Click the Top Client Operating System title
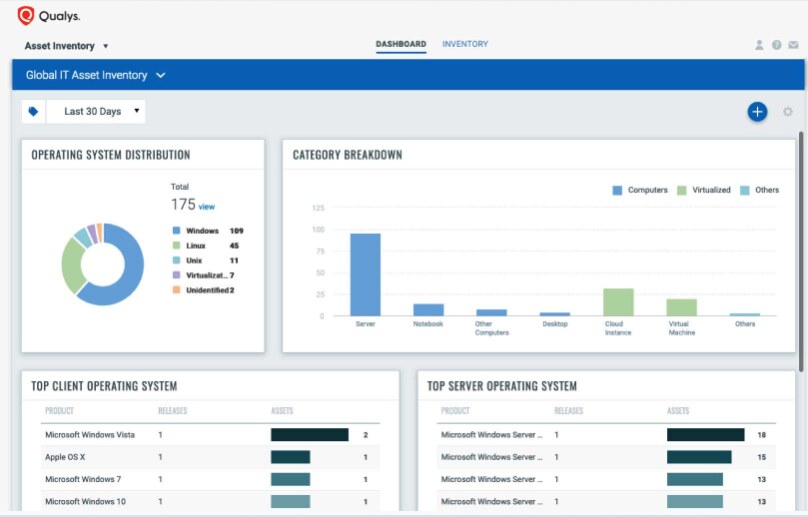This screenshot has height=517, width=808. 104,386
